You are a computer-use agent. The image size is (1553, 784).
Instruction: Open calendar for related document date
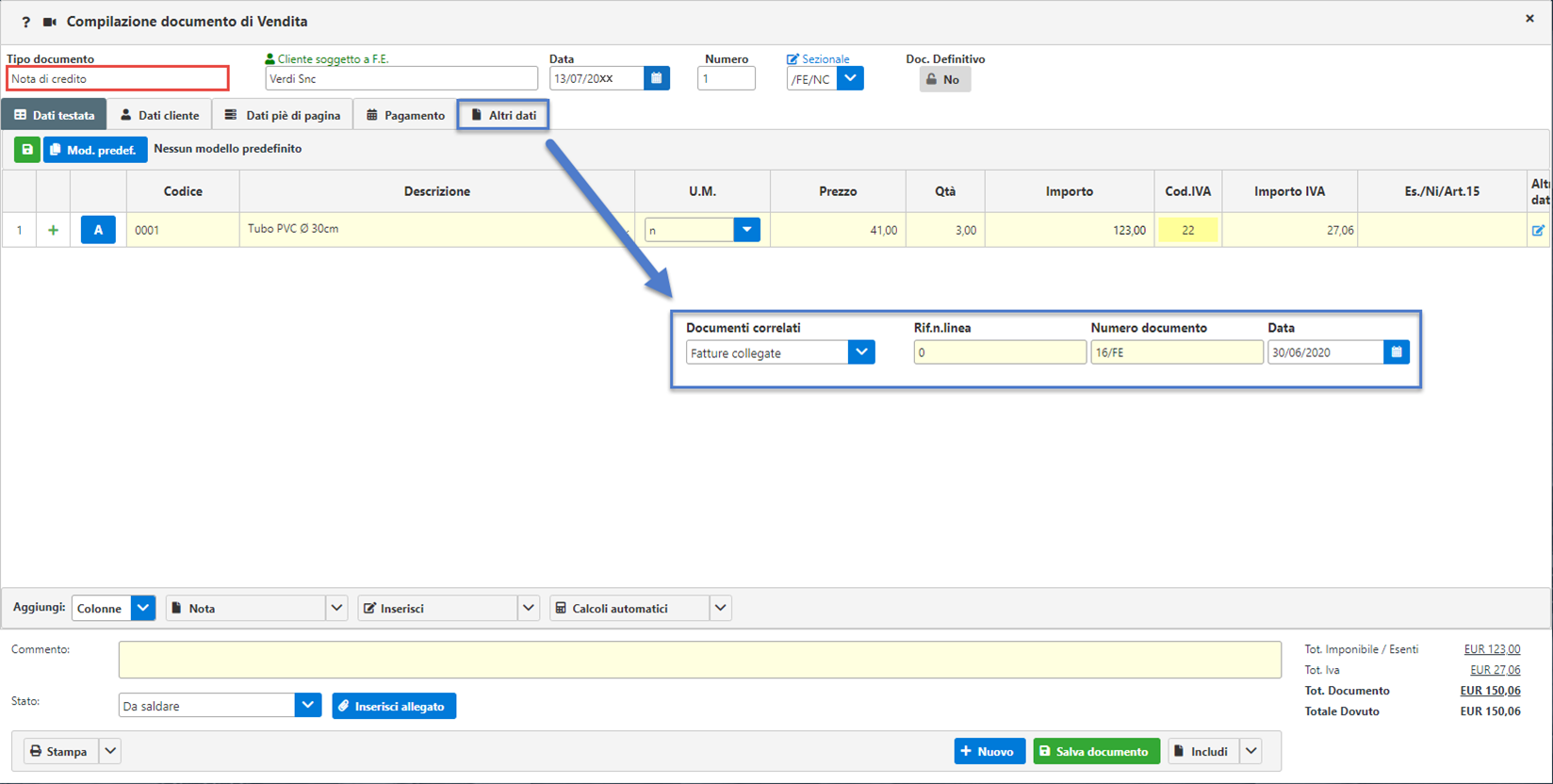coord(1397,352)
